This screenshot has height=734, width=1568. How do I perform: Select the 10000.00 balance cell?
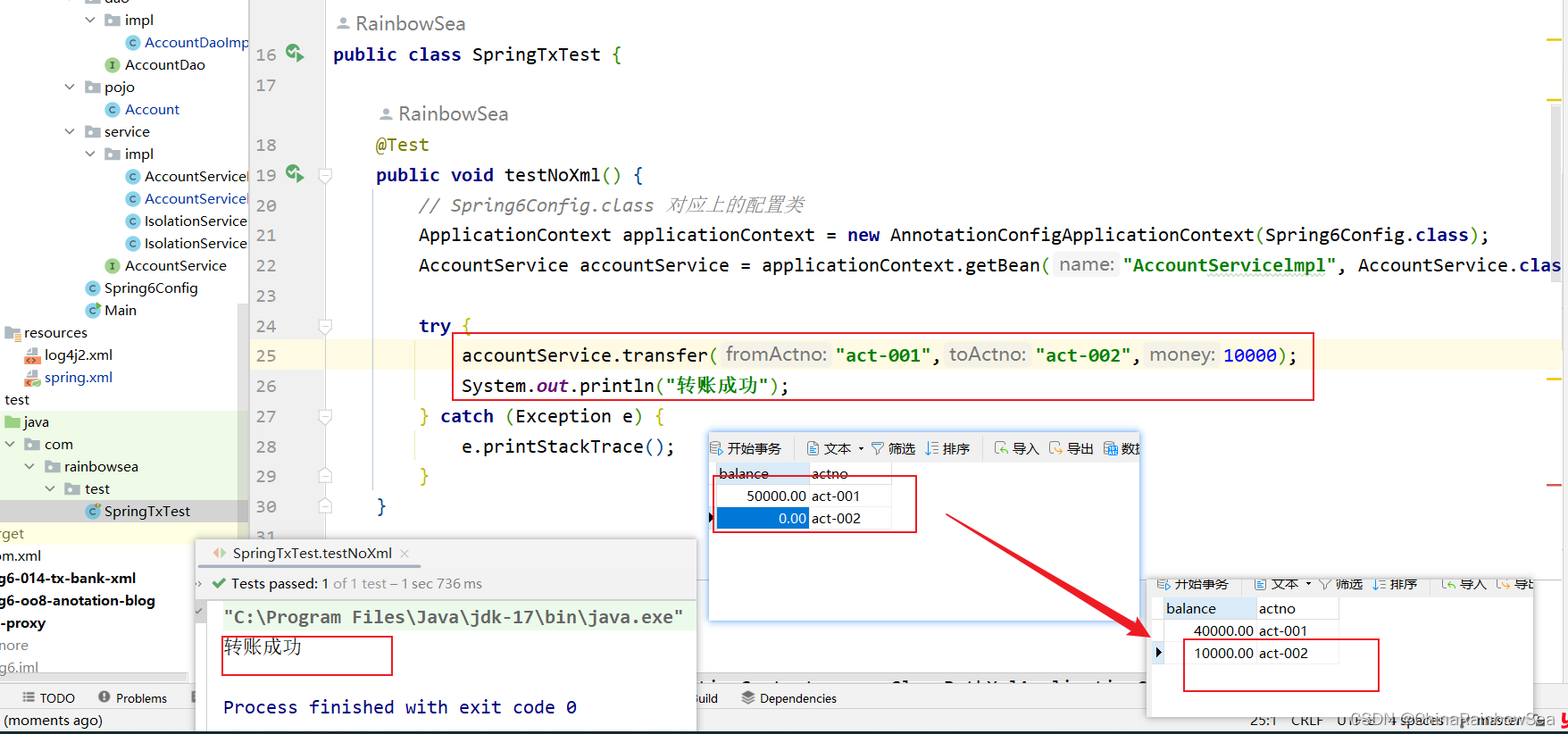coord(1209,653)
